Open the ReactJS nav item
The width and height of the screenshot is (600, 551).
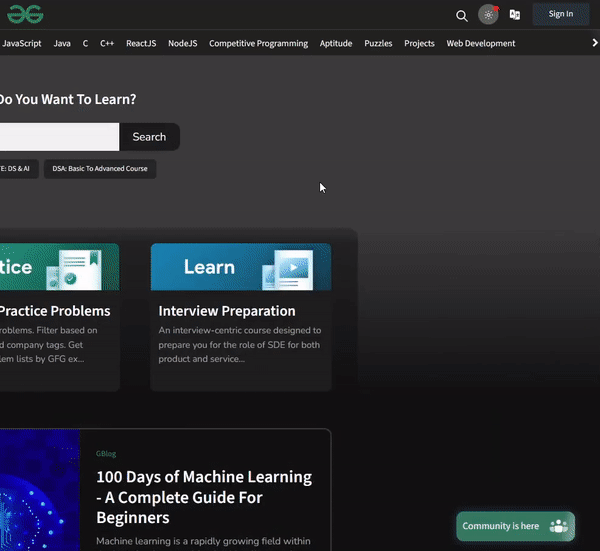(141, 43)
